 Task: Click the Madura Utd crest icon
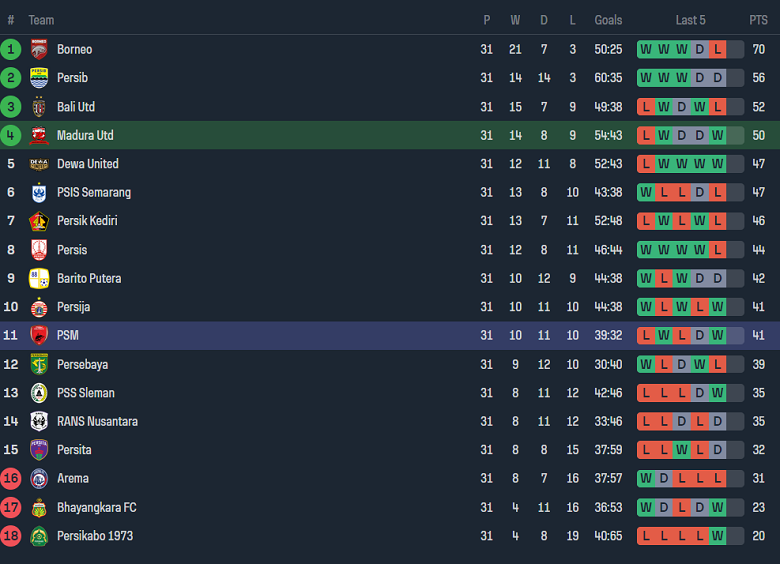[39, 135]
